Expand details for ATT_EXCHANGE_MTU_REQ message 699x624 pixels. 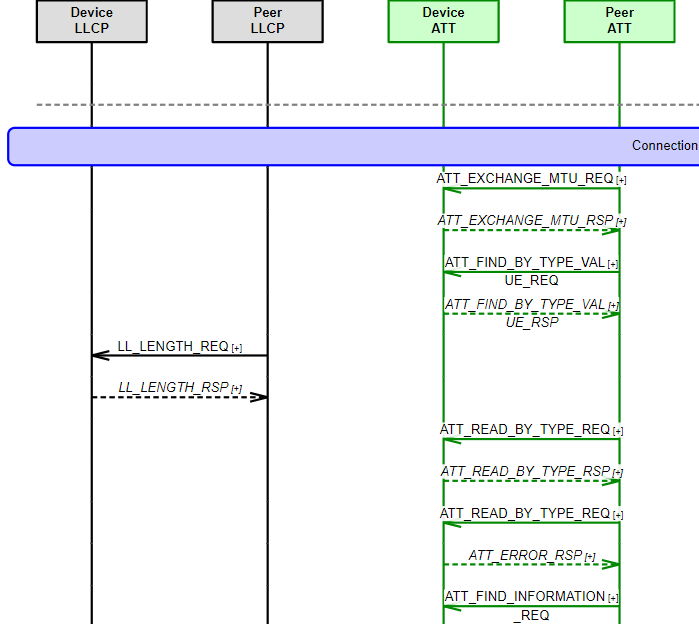[x=621, y=180]
